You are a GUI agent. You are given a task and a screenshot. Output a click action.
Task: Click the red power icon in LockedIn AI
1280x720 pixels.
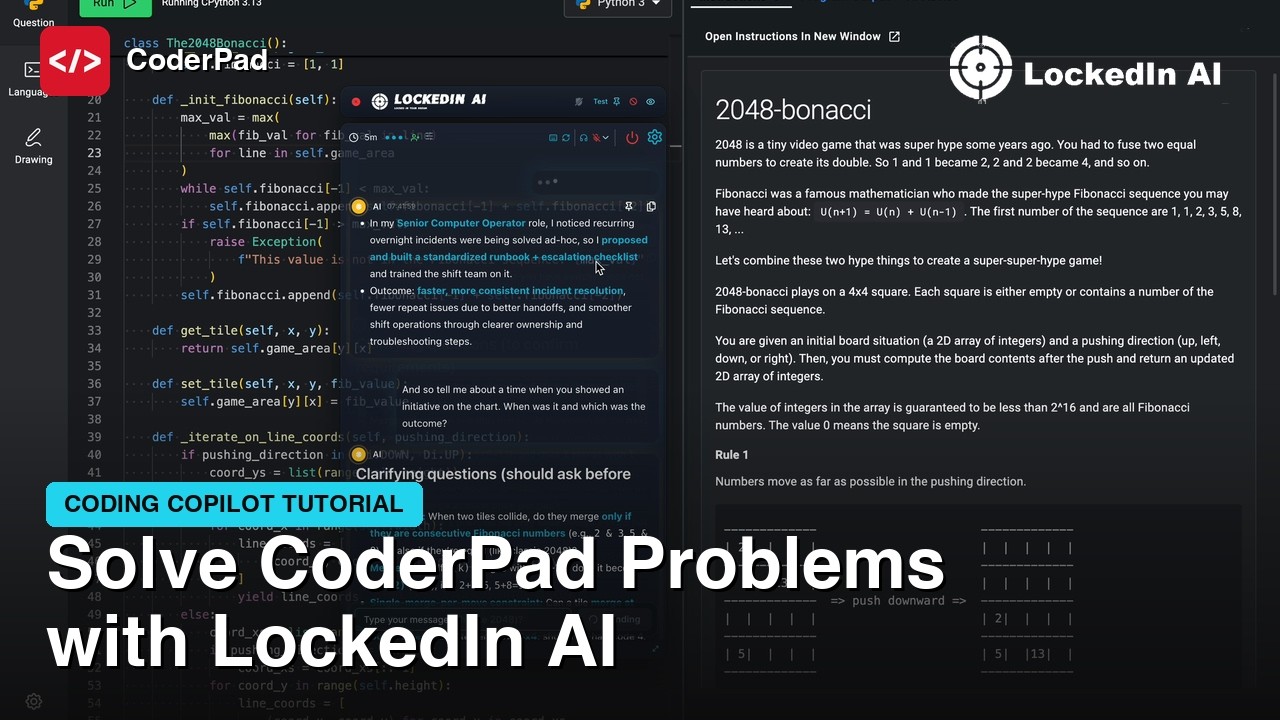point(632,138)
